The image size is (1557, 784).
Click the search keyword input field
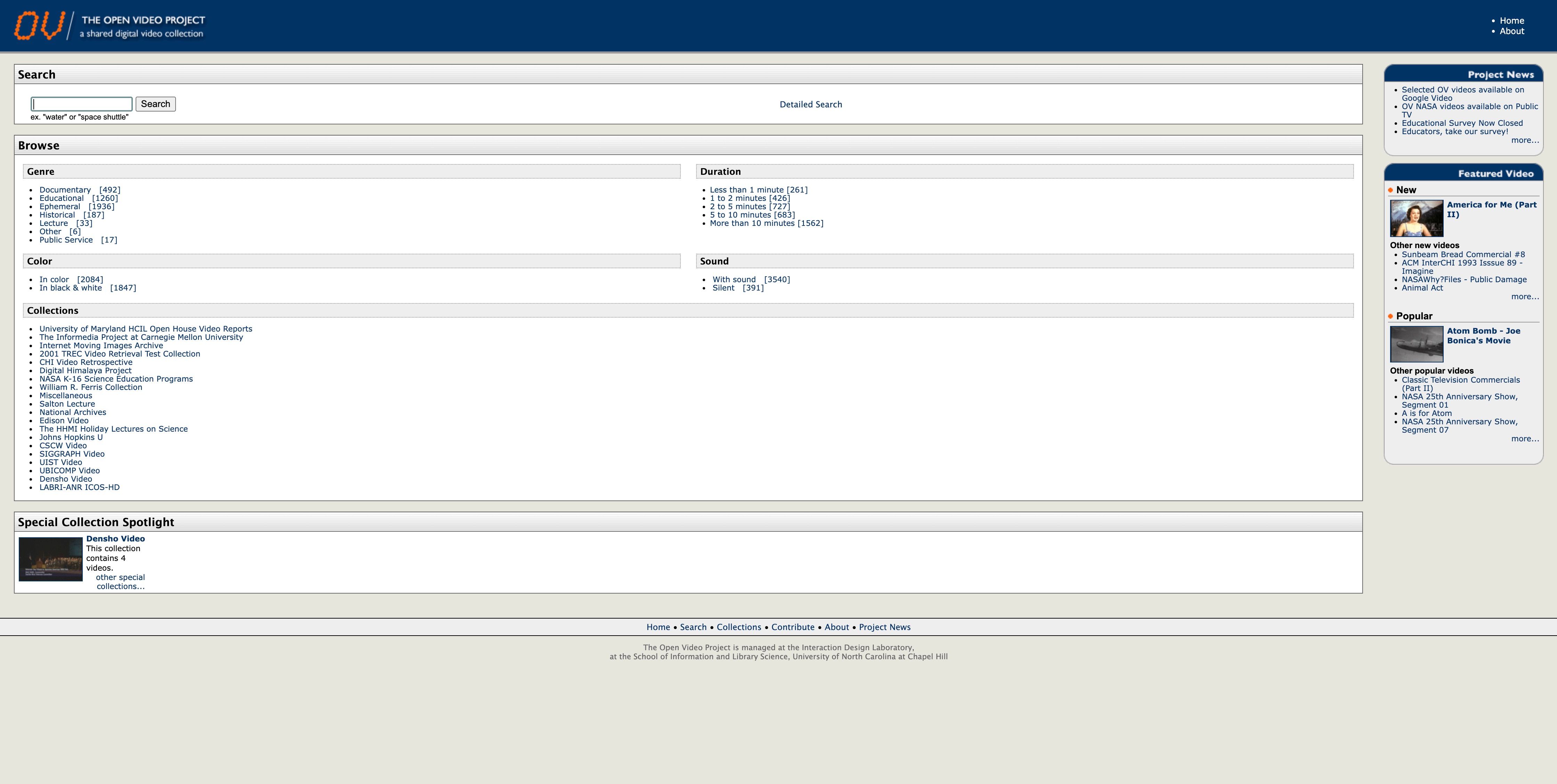tap(82, 104)
